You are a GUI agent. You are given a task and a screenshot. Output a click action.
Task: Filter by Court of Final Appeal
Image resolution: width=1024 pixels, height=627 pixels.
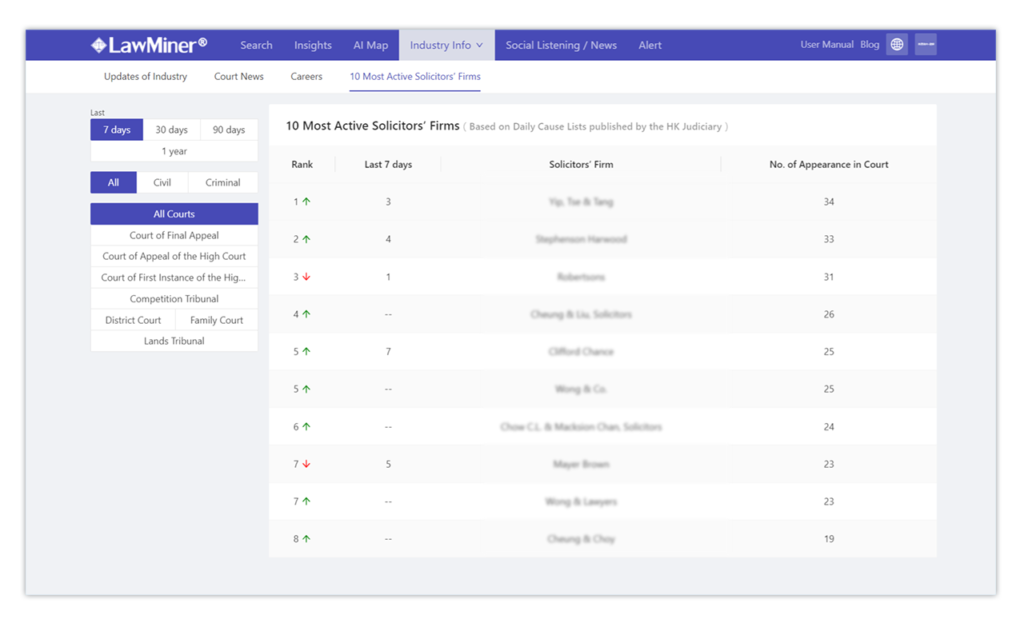pyautogui.click(x=174, y=235)
